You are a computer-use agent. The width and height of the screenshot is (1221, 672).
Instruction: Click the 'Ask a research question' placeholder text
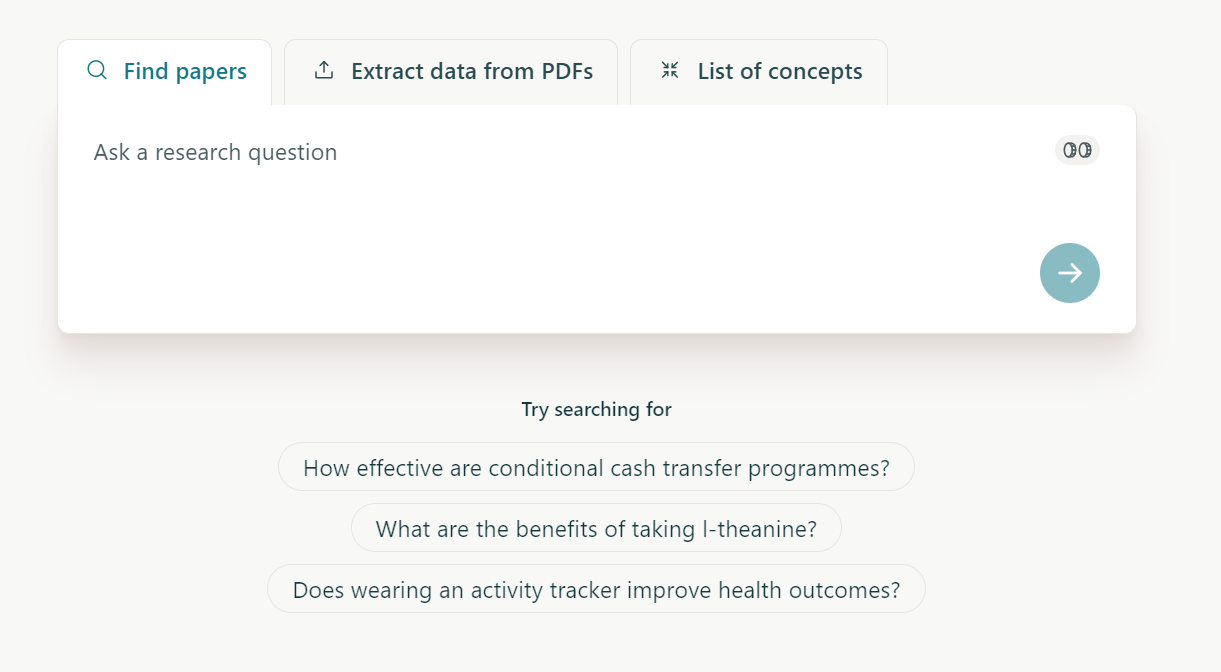(216, 152)
